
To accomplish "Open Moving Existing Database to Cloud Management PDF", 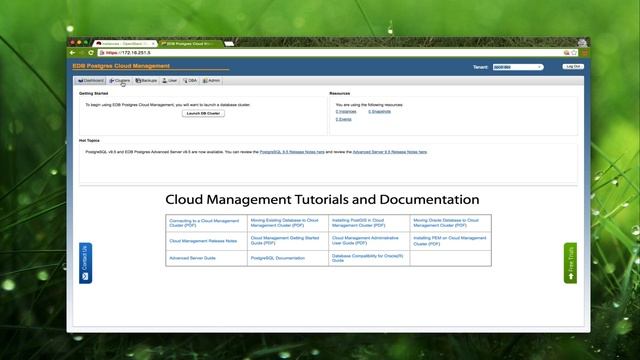I will (x=284, y=223).
